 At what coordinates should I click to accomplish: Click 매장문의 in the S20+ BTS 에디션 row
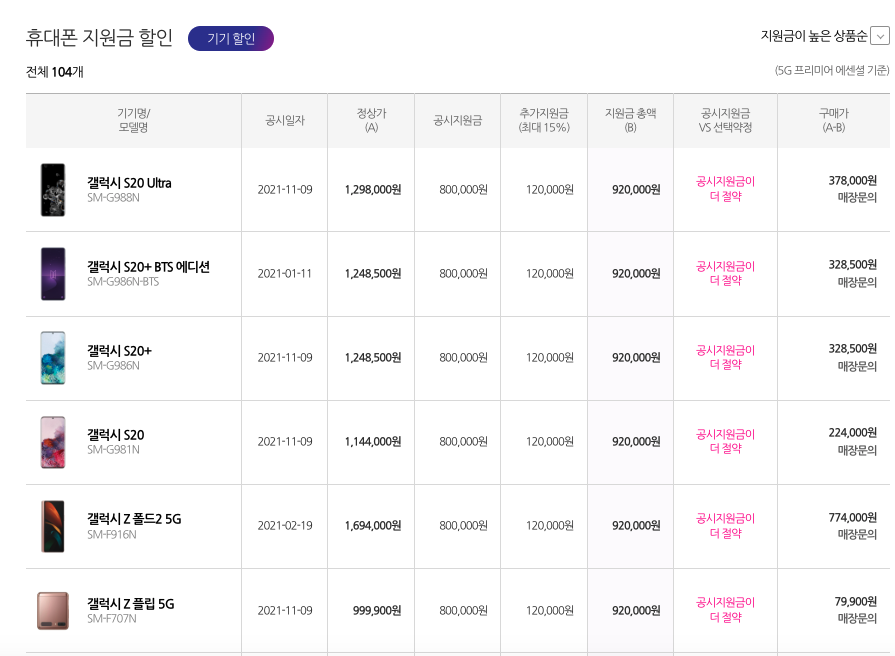(x=857, y=282)
